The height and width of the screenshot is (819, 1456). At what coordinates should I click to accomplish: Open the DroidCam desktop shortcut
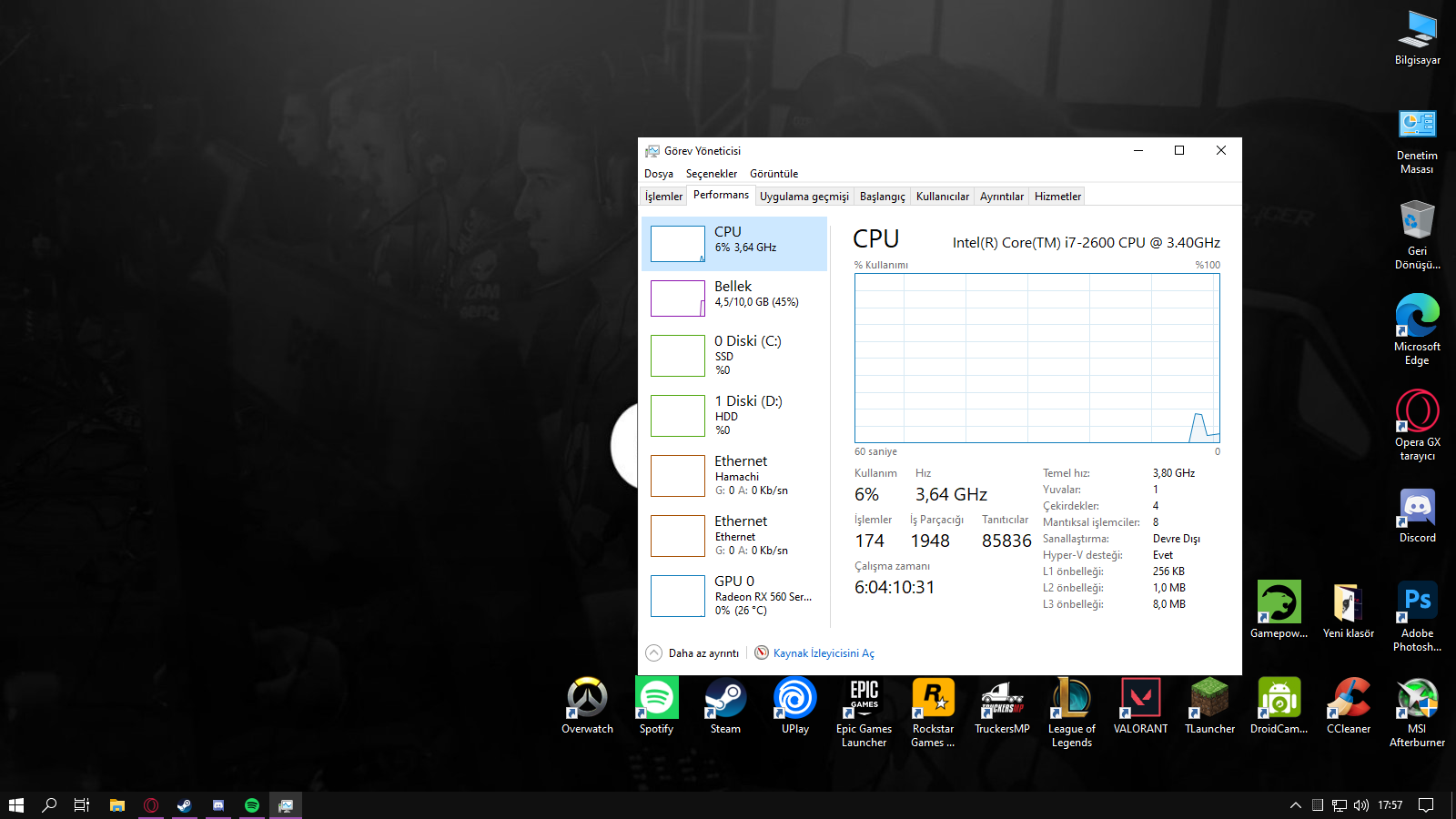(1279, 705)
